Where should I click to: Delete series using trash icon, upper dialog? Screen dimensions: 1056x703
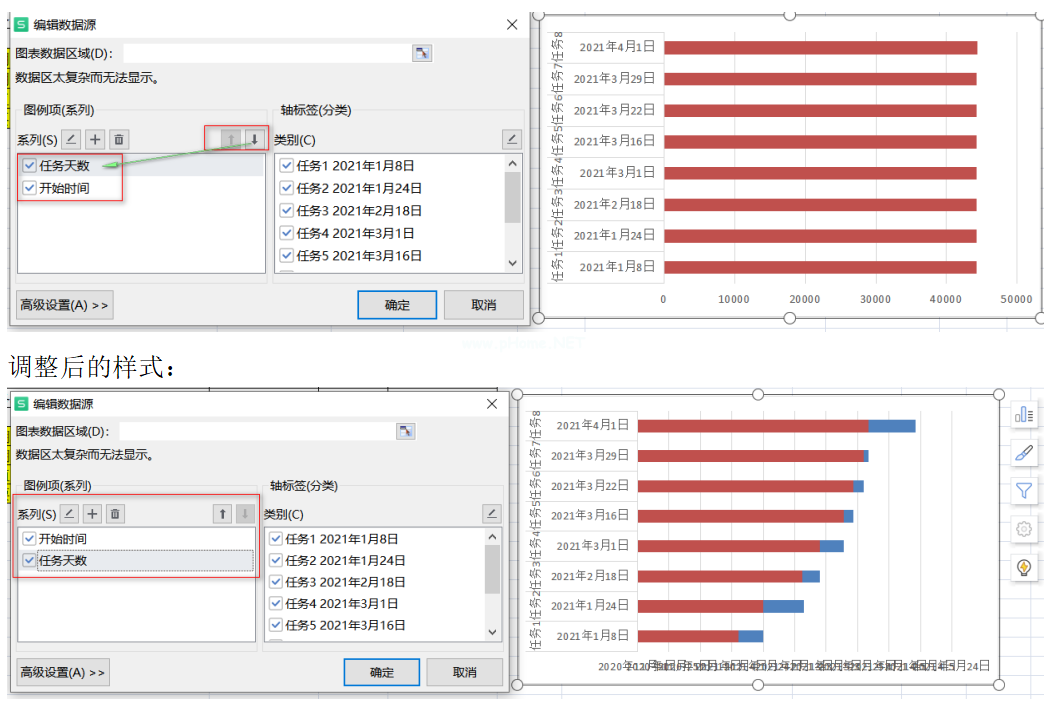[x=119, y=140]
